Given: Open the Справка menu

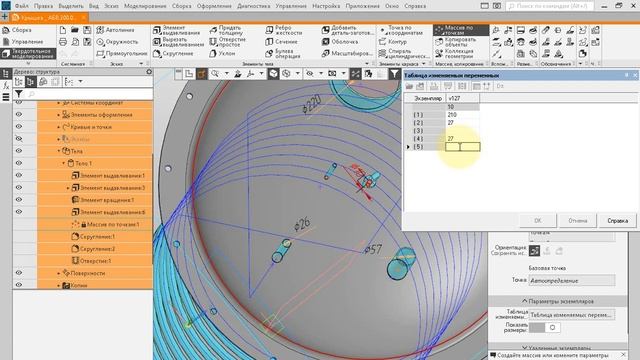Looking at the screenshot, I should (415, 6).
